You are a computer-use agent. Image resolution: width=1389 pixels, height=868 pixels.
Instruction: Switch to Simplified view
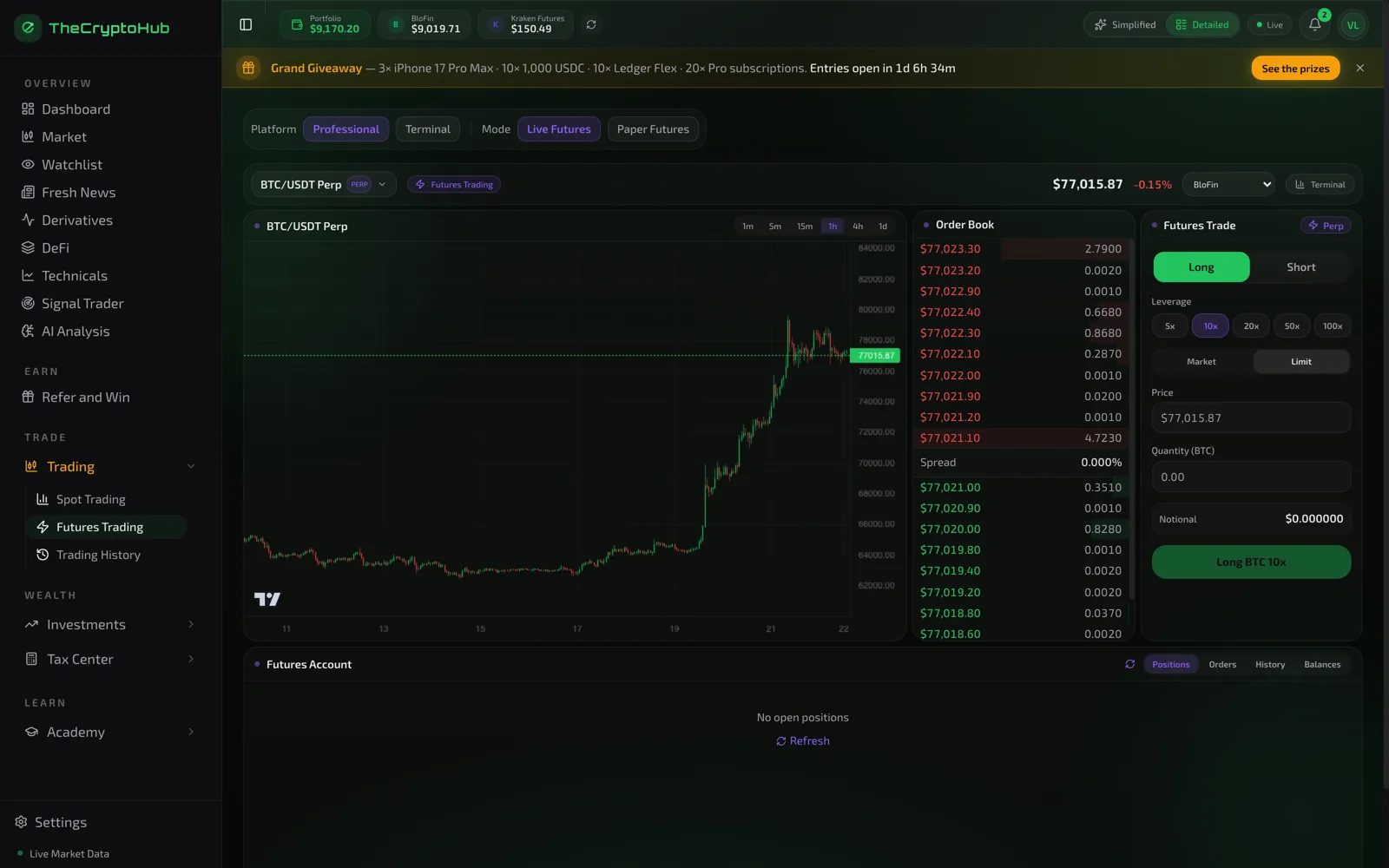pyautogui.click(x=1125, y=24)
